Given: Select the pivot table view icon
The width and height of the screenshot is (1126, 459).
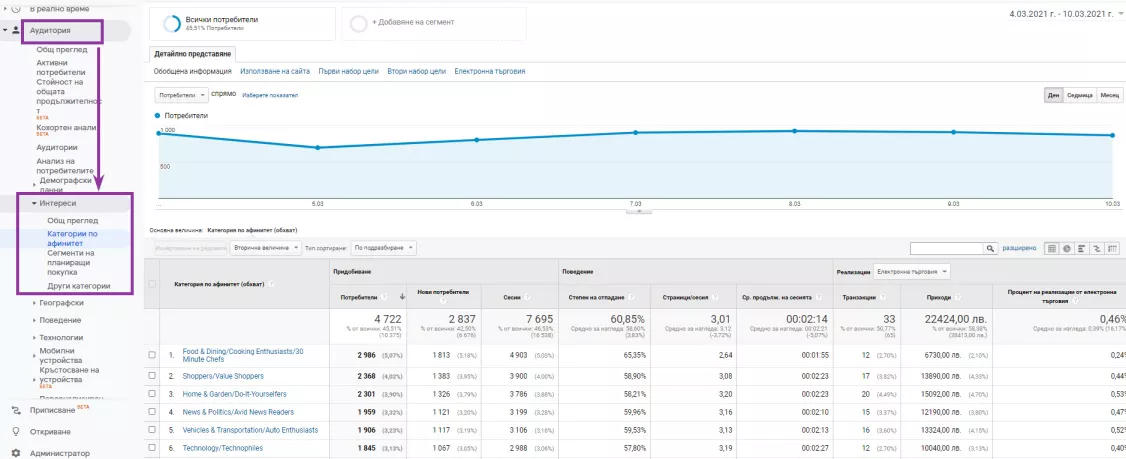Looking at the screenshot, I should point(1112,249).
